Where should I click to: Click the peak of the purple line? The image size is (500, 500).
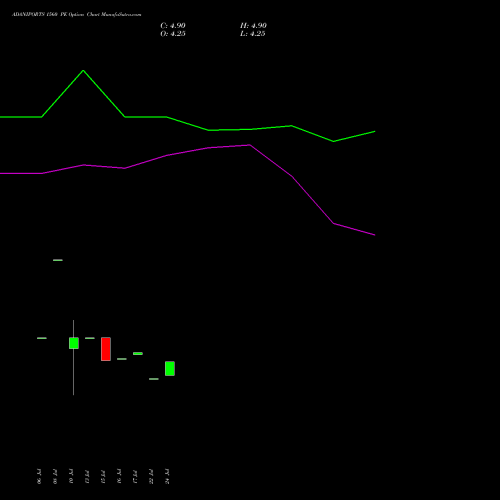[249, 145]
